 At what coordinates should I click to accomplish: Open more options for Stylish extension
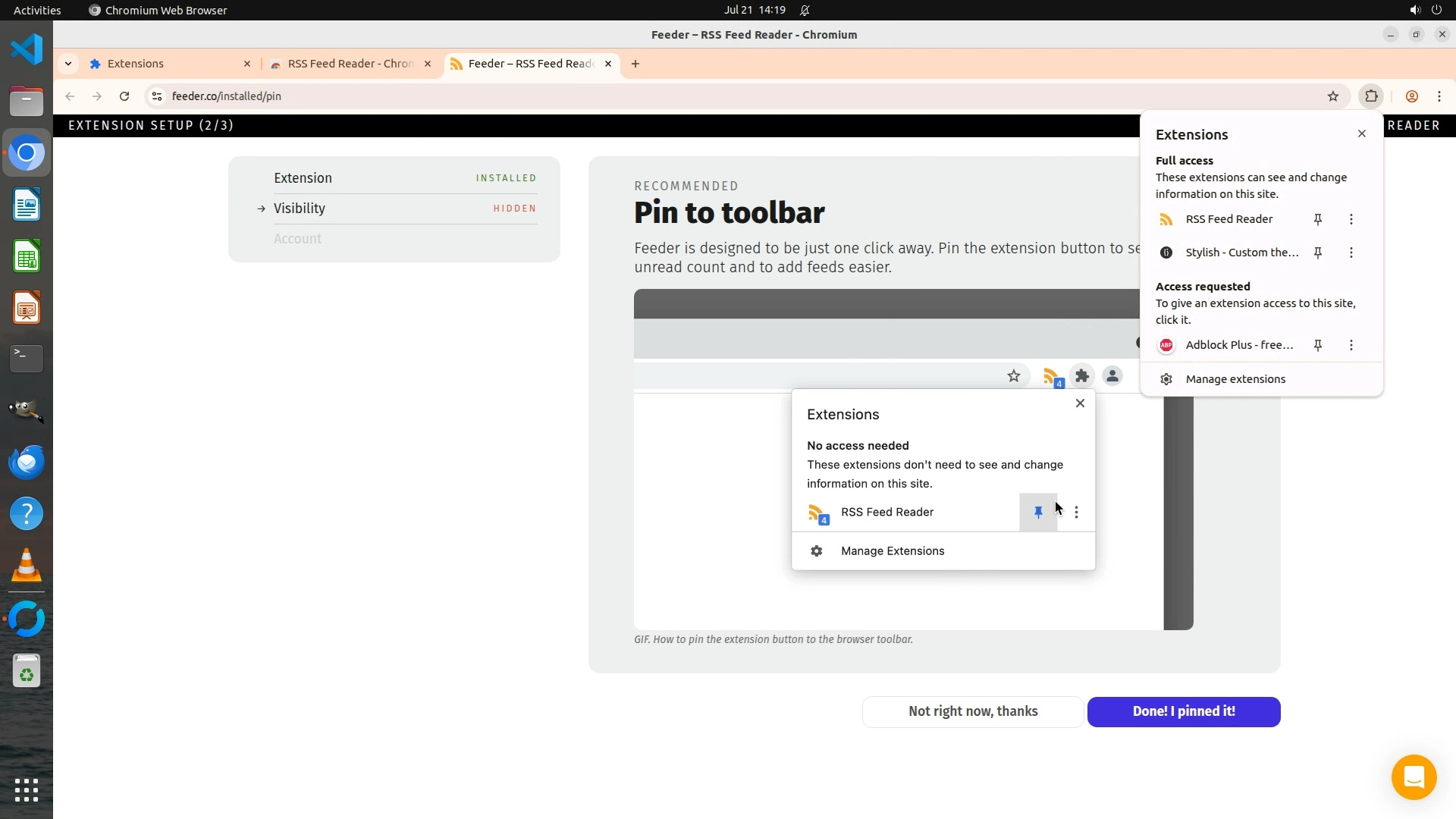coord(1351,253)
